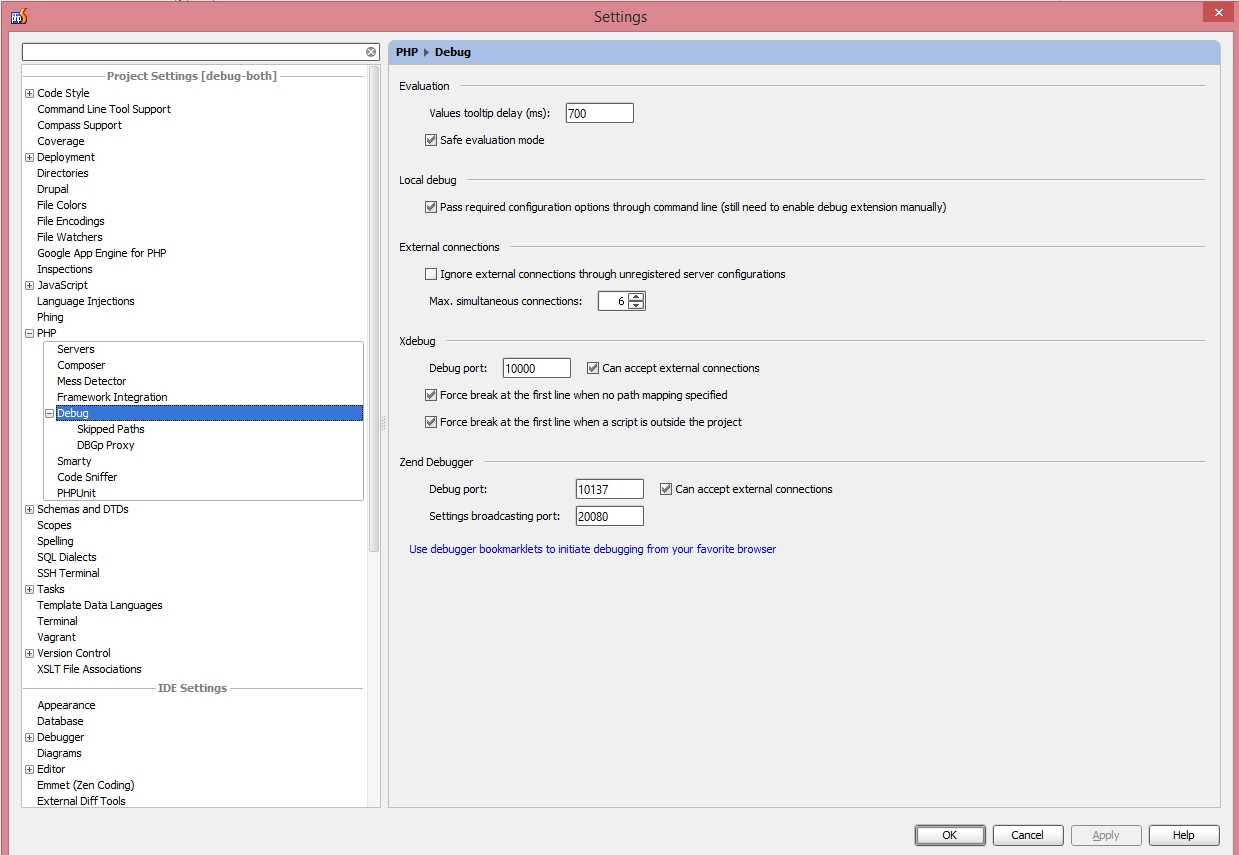Expand the JavaScript node
Screen dimensions: 1239x855
click(29, 285)
